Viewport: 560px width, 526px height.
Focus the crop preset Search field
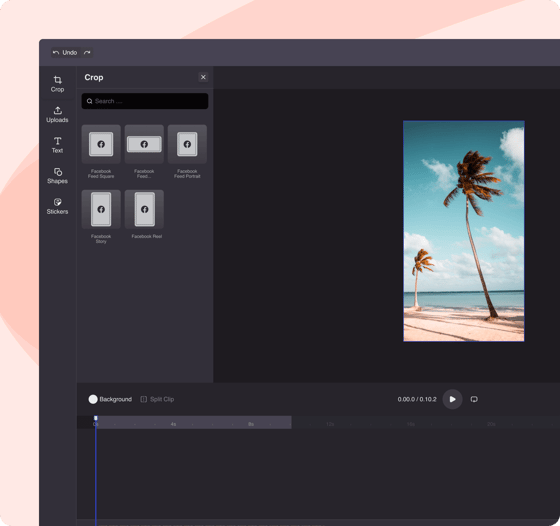pos(145,101)
